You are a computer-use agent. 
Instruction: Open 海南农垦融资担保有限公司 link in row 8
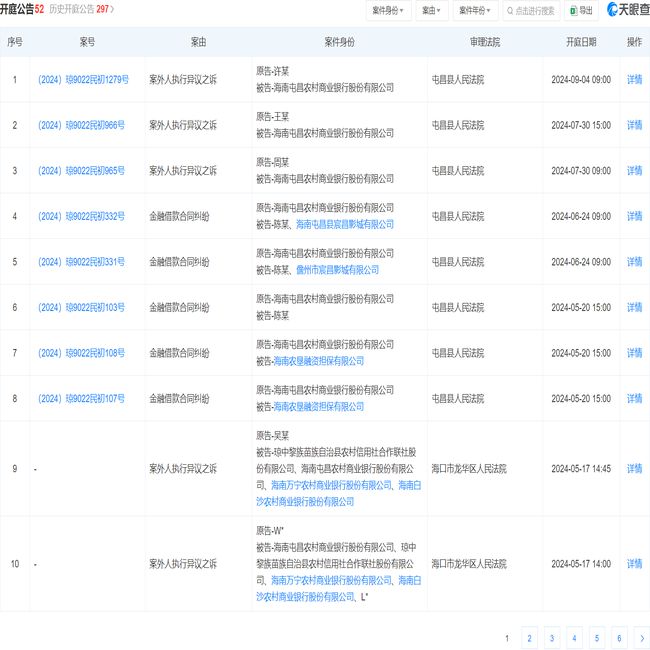click(x=318, y=407)
